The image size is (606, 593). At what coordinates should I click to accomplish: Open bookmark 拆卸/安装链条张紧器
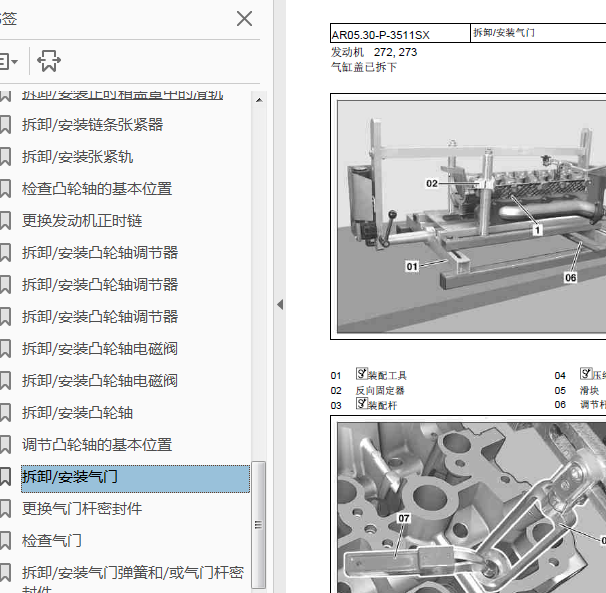click(x=93, y=125)
